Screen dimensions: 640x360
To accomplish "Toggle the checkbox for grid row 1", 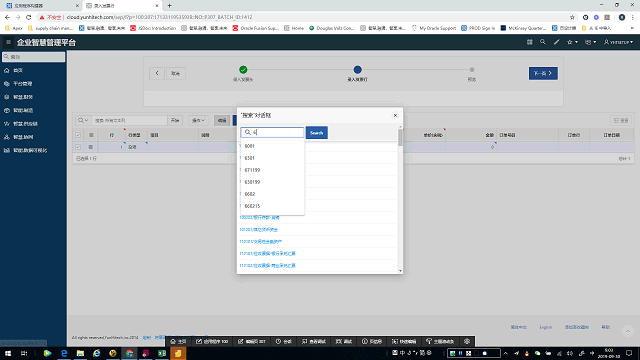I will tap(78, 147).
